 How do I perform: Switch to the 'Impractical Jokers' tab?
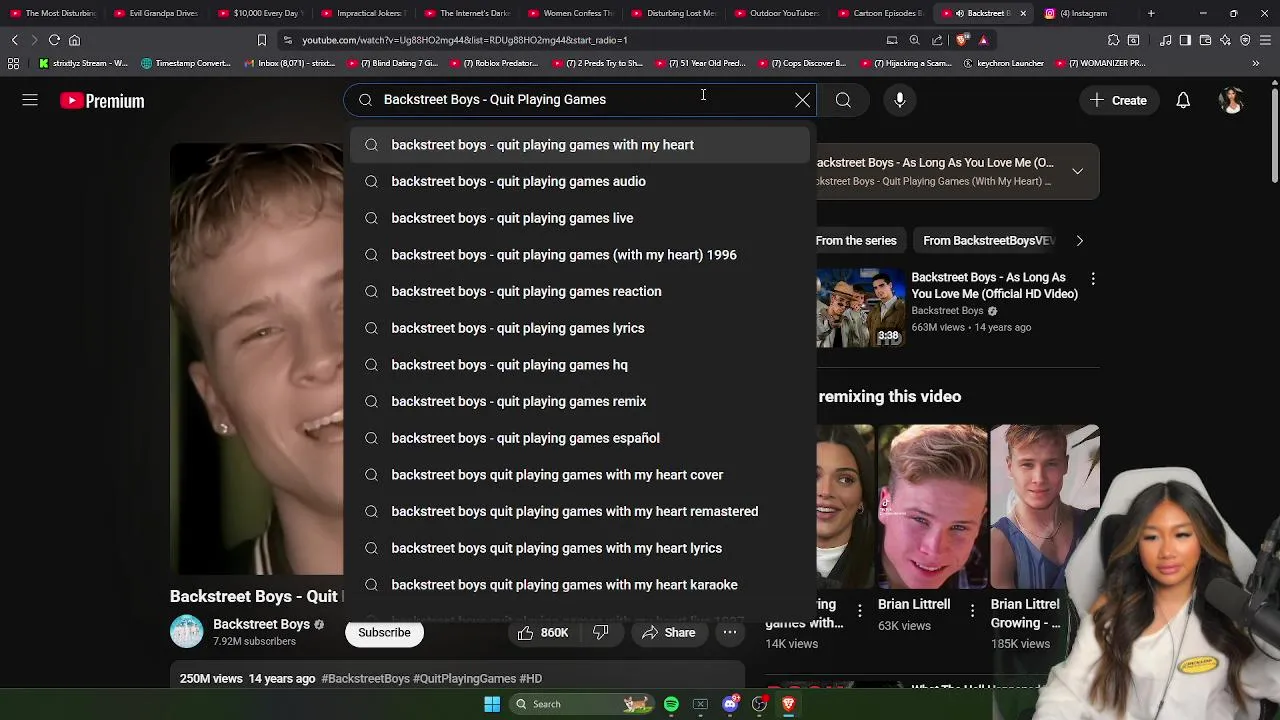pos(362,13)
